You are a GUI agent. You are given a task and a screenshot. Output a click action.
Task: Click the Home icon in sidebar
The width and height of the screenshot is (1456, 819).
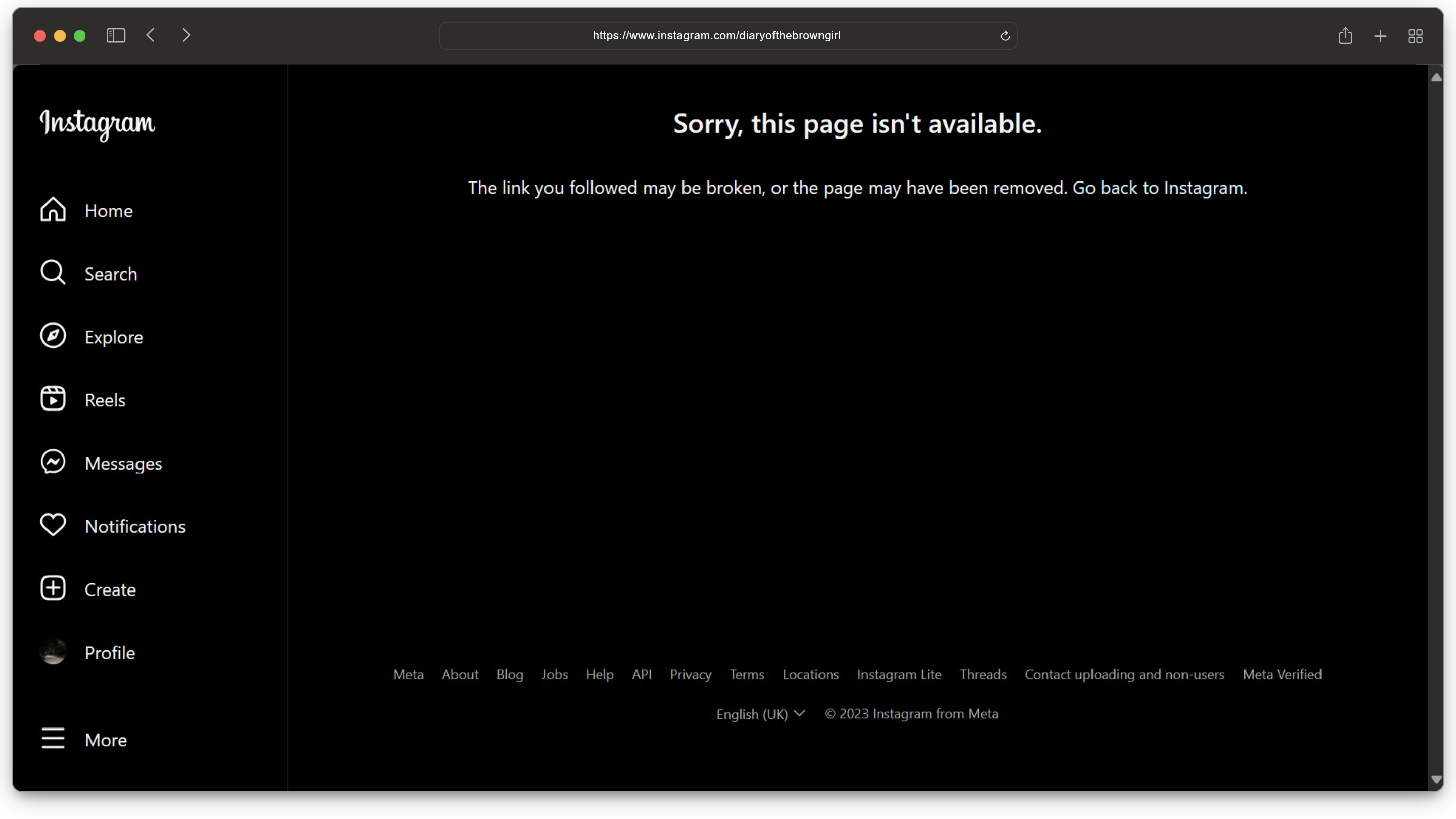pyautogui.click(x=53, y=210)
